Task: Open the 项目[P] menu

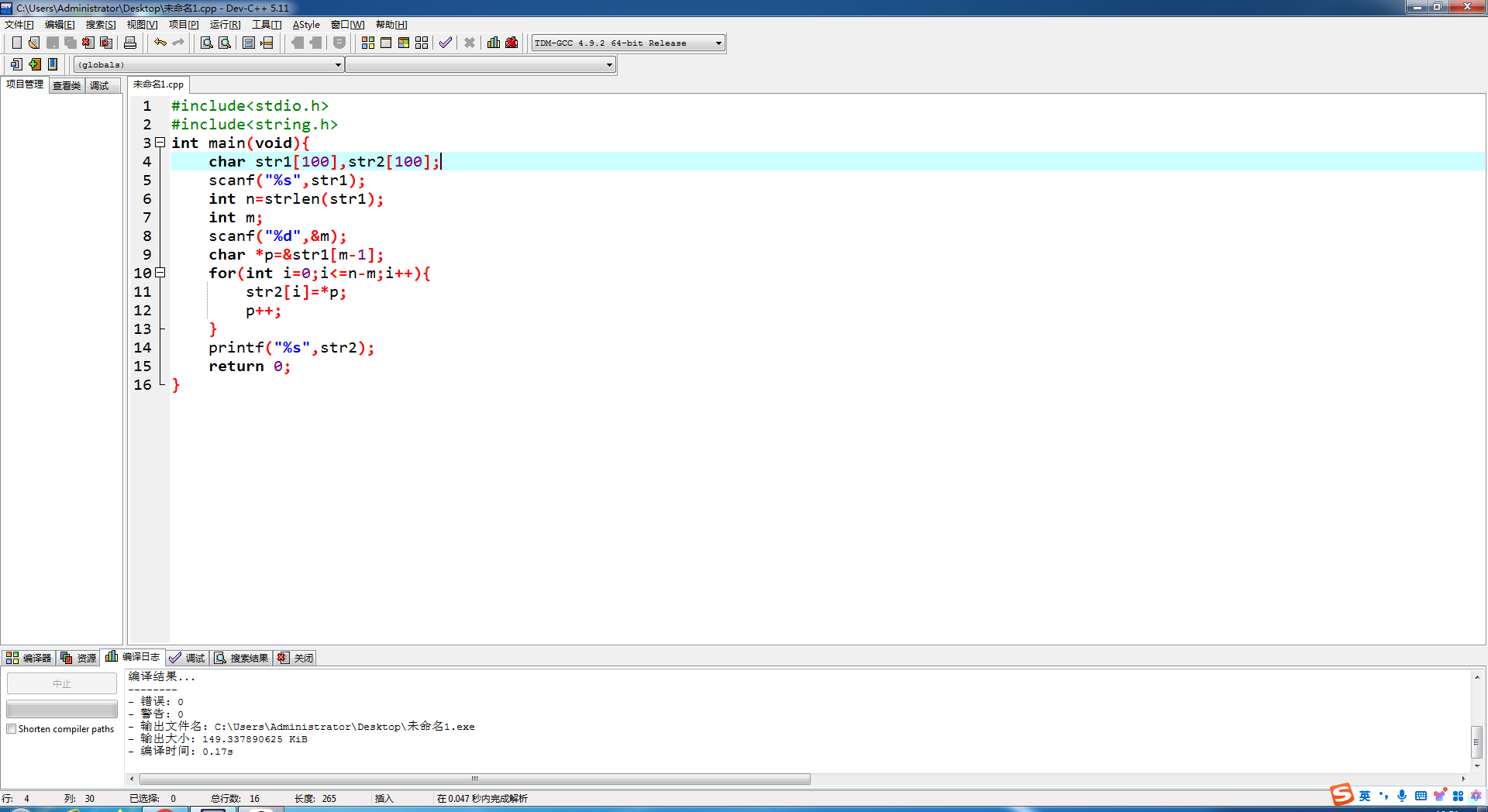Action: (x=184, y=25)
